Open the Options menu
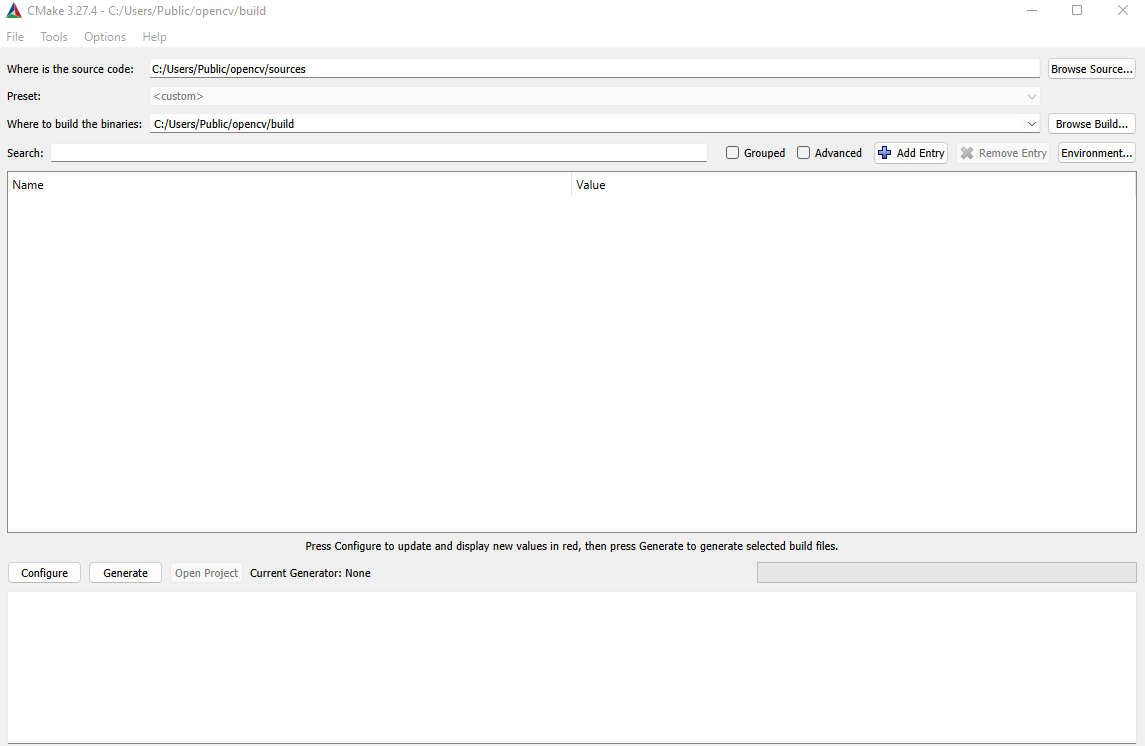This screenshot has width=1145, height=746. tap(104, 36)
